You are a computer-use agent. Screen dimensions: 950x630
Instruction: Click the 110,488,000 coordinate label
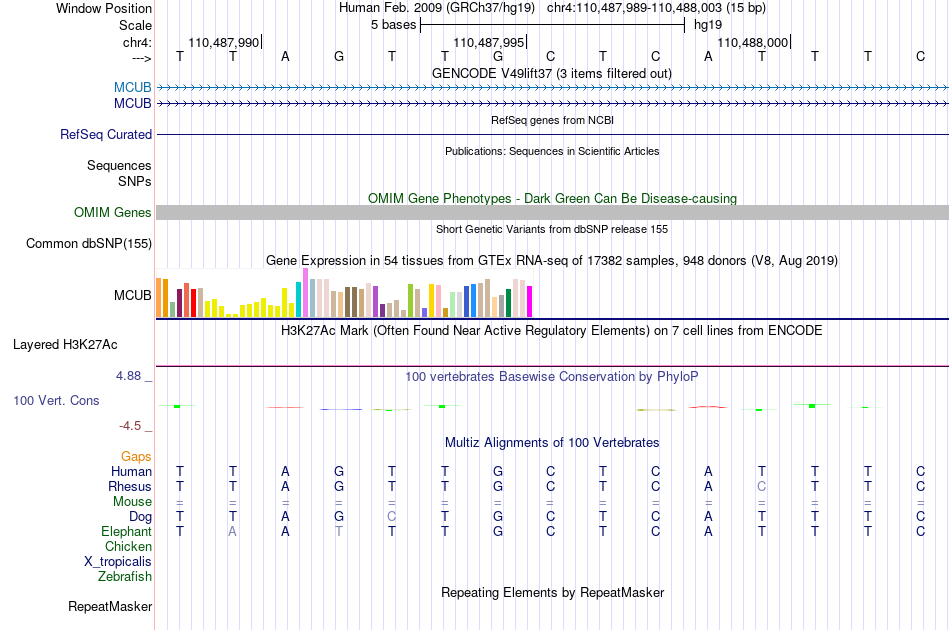click(752, 42)
